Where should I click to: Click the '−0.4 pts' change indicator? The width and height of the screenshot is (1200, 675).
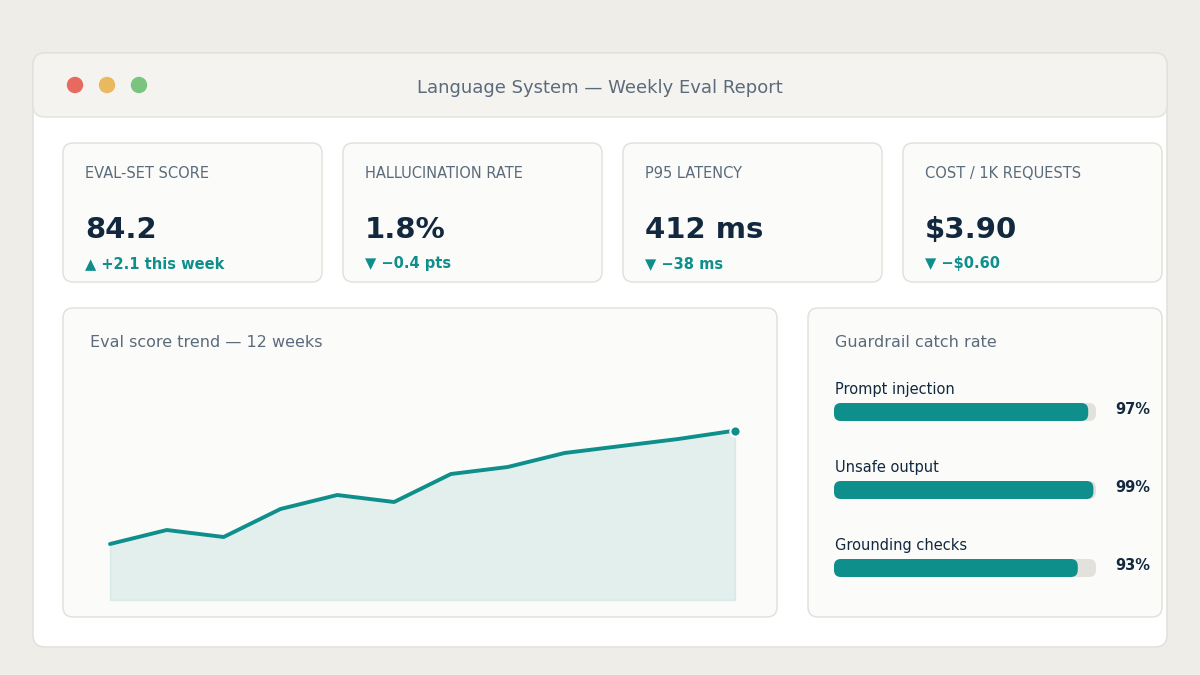[x=408, y=263]
